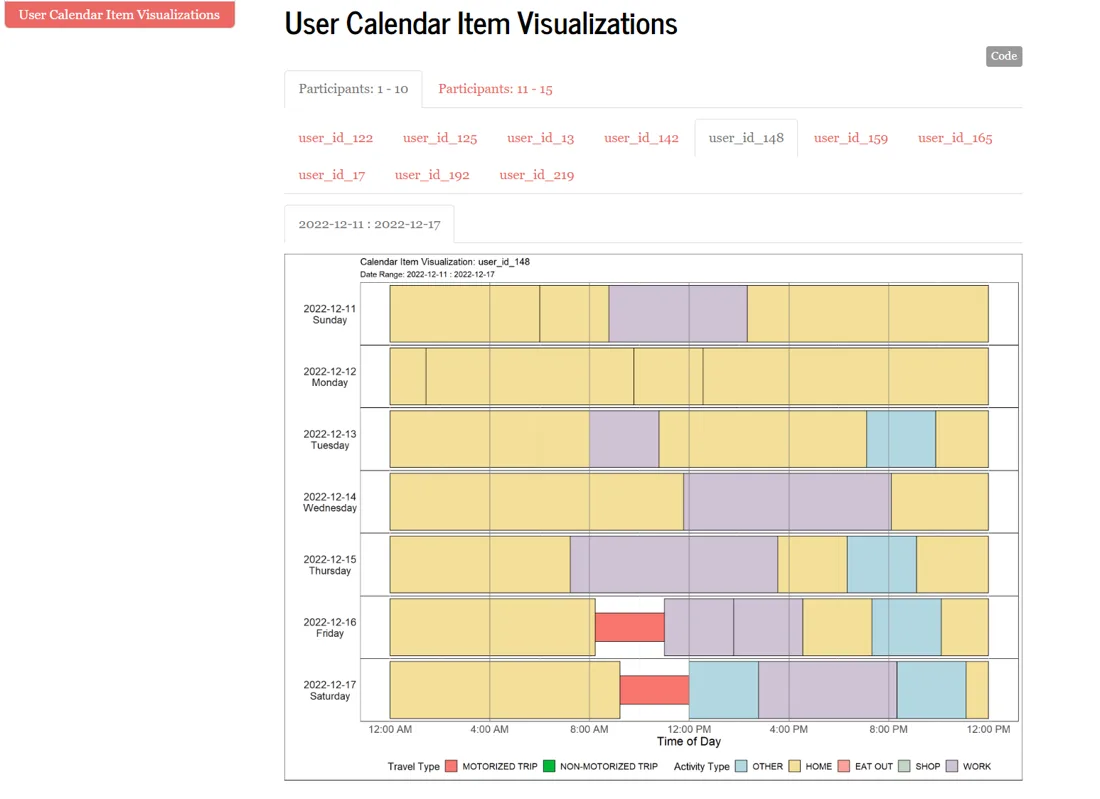This screenshot has height=799, width=1100.
Task: Click the 8:00 PM axis label
Action: [888, 729]
